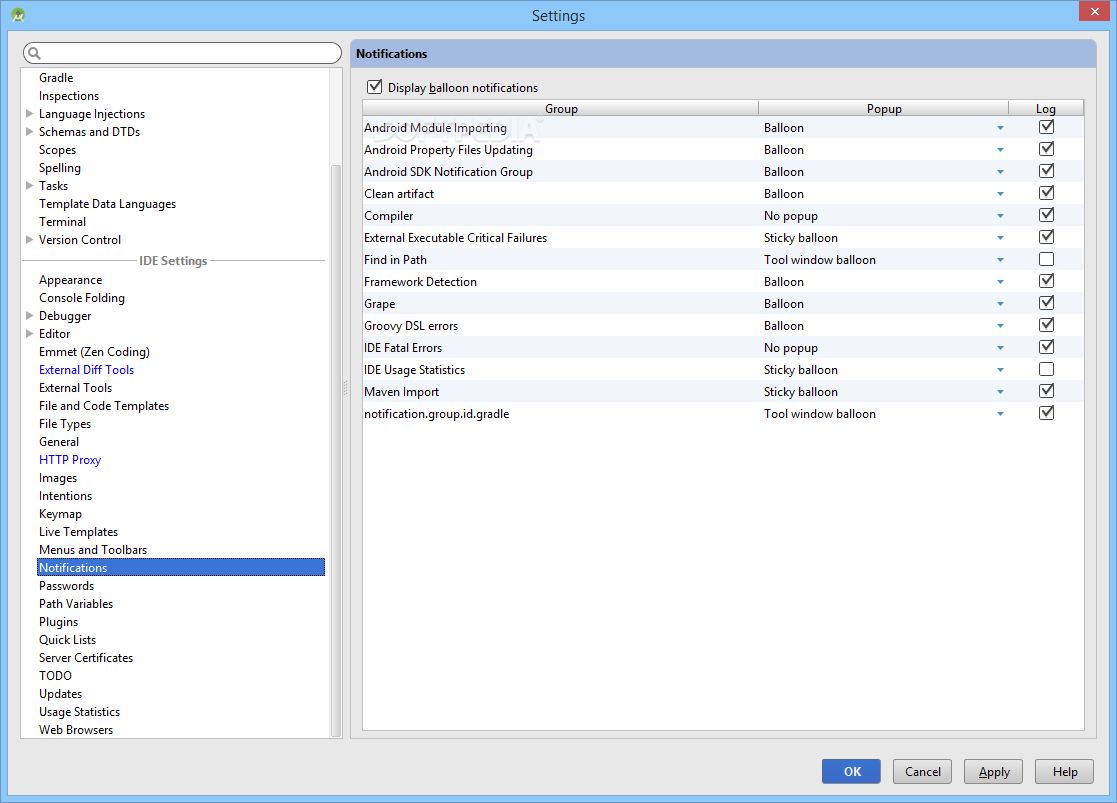Toggle Display balloon notifications checkbox
This screenshot has width=1117, height=803.
pos(374,87)
